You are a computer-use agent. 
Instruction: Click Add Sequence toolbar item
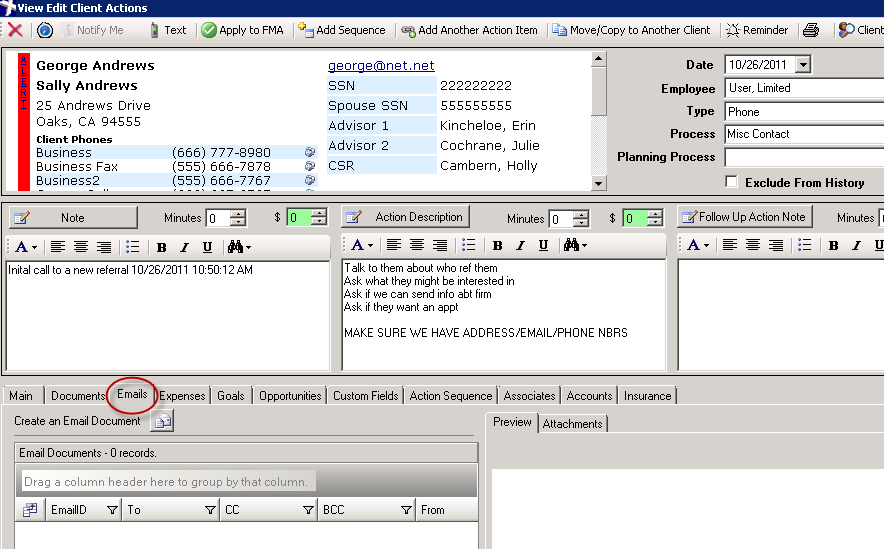pyautogui.click(x=342, y=30)
